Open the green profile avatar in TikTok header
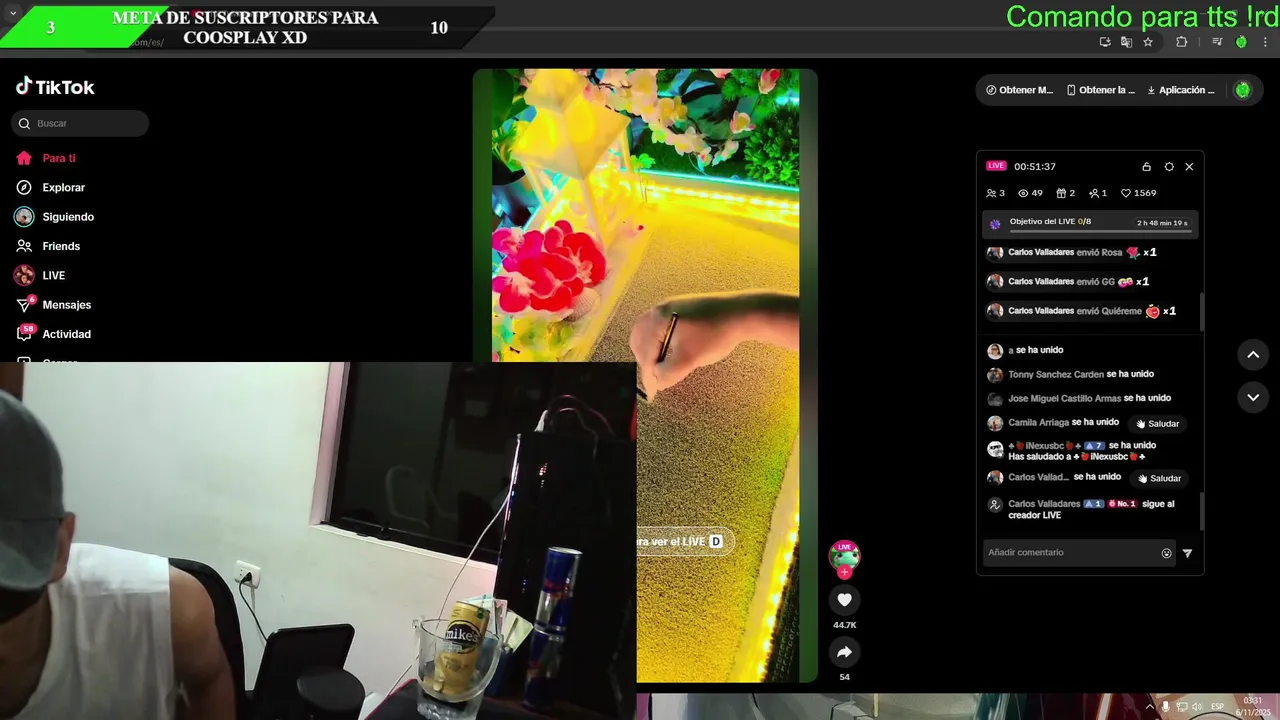Viewport: 1280px width, 720px height. click(x=1243, y=90)
